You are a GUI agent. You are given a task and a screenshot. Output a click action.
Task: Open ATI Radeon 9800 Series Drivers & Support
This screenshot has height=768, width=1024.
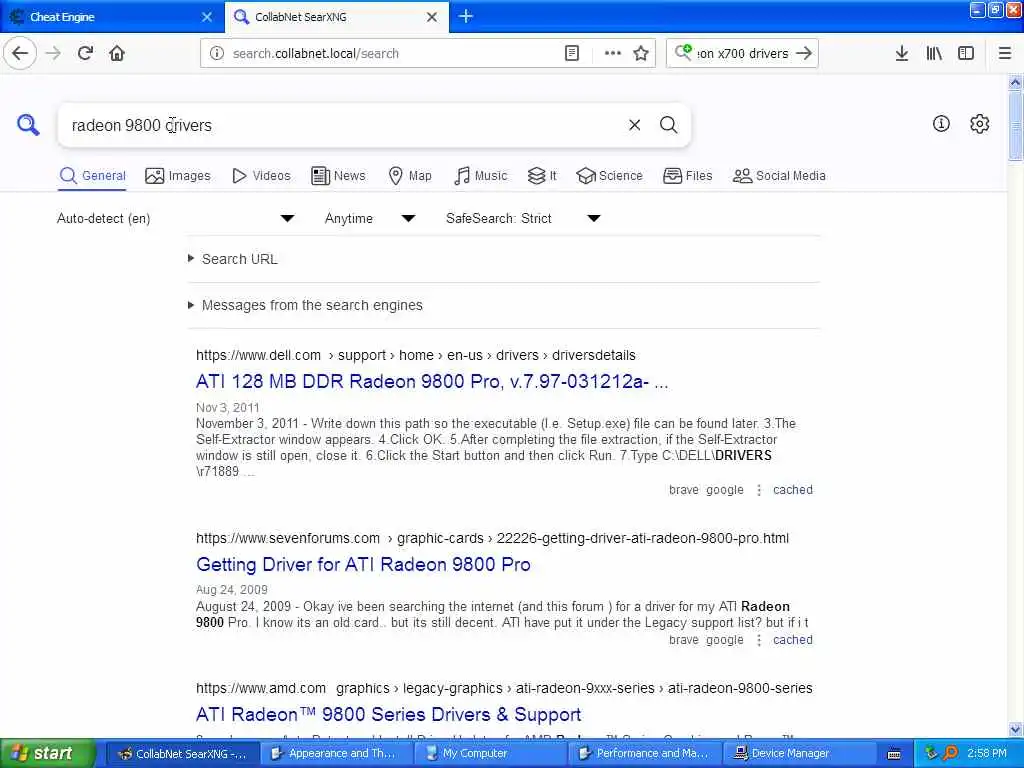tap(389, 714)
